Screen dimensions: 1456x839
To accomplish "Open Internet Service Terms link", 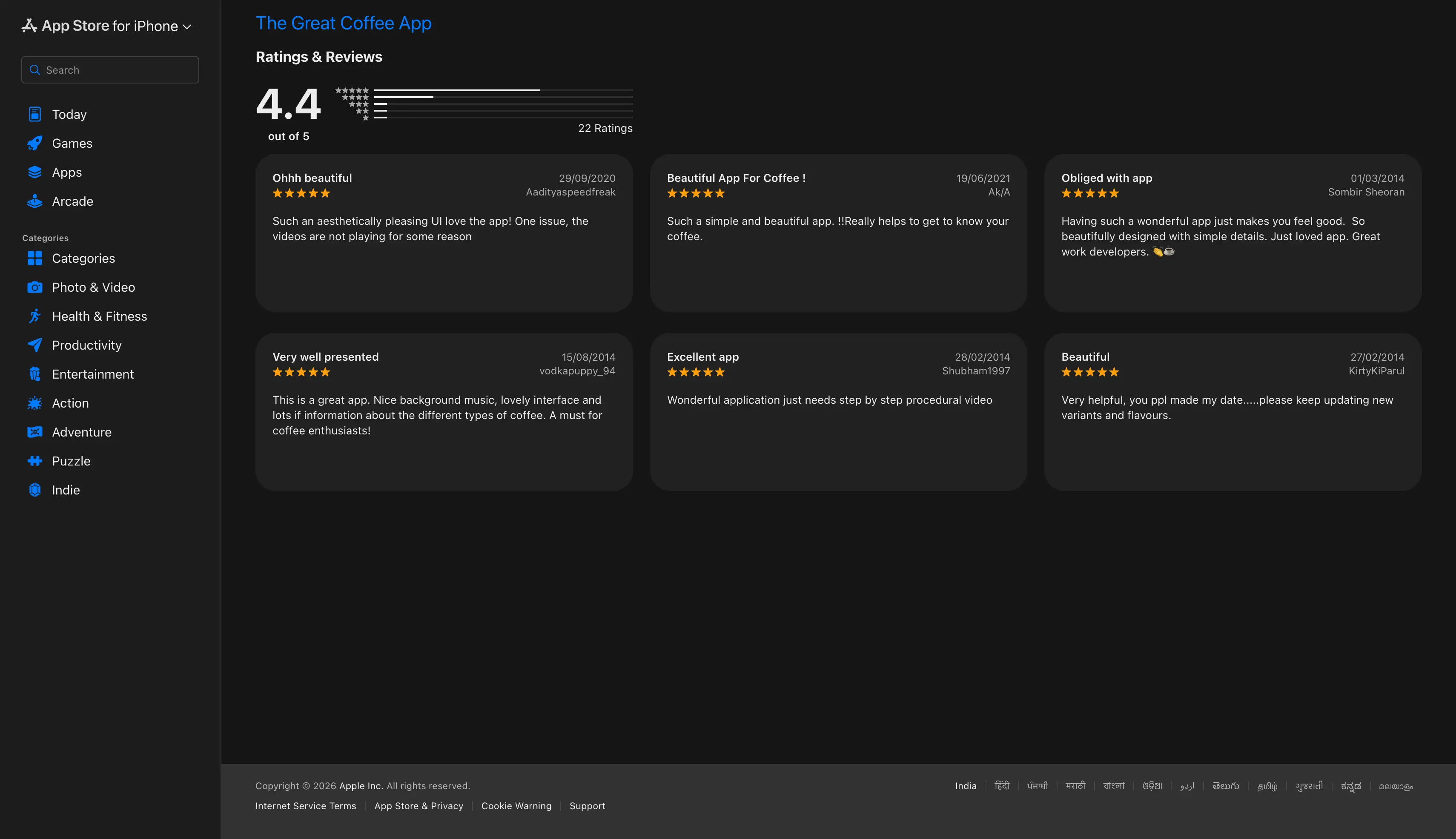I will (x=306, y=806).
